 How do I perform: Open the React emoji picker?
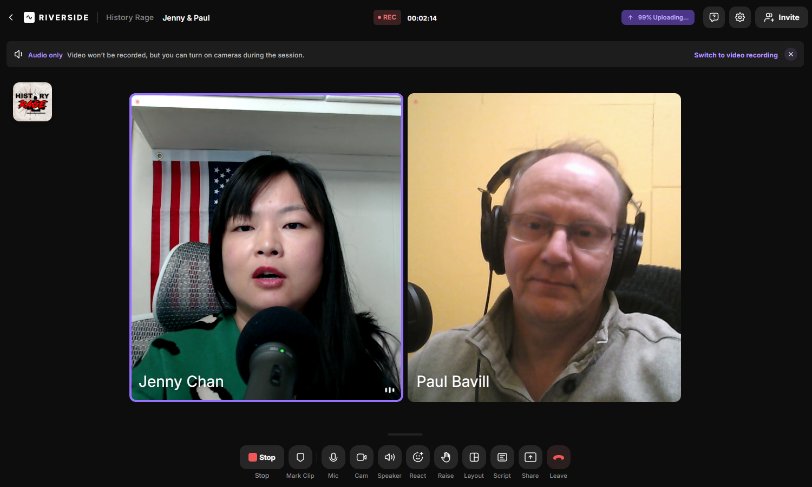pyautogui.click(x=418, y=457)
